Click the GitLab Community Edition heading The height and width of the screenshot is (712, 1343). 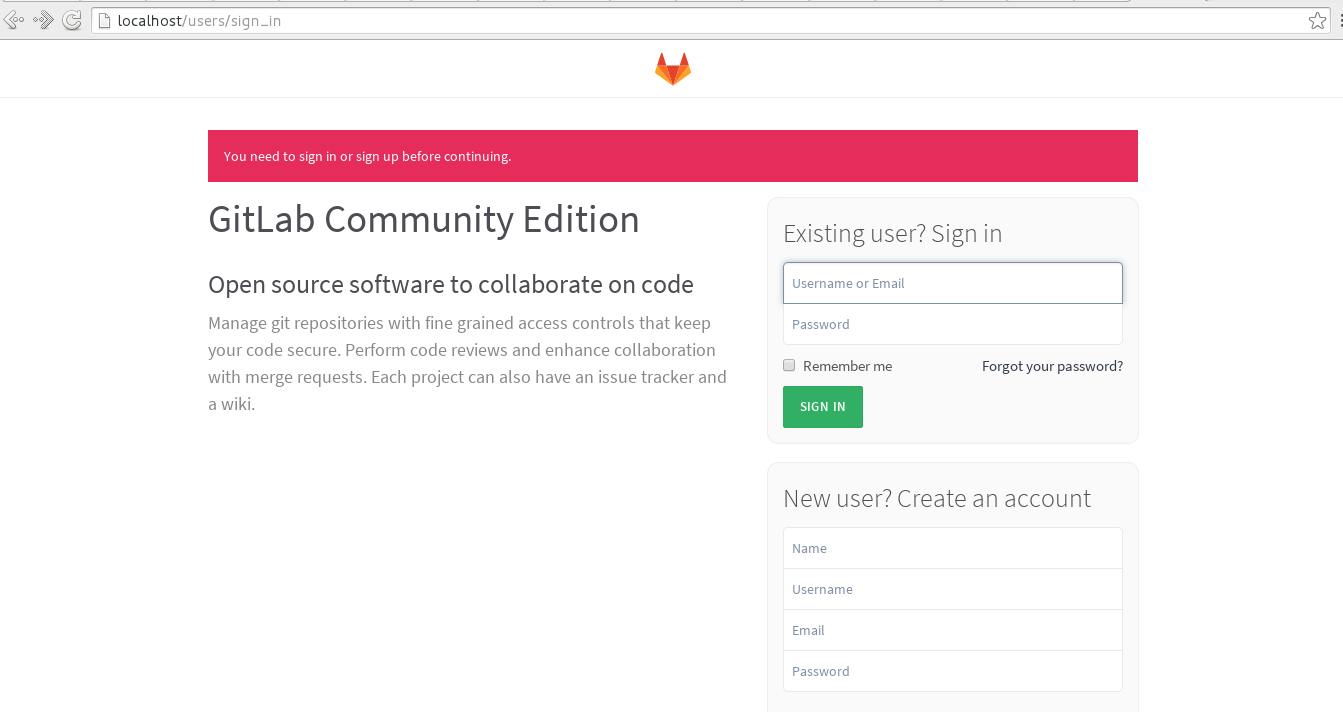(423, 220)
